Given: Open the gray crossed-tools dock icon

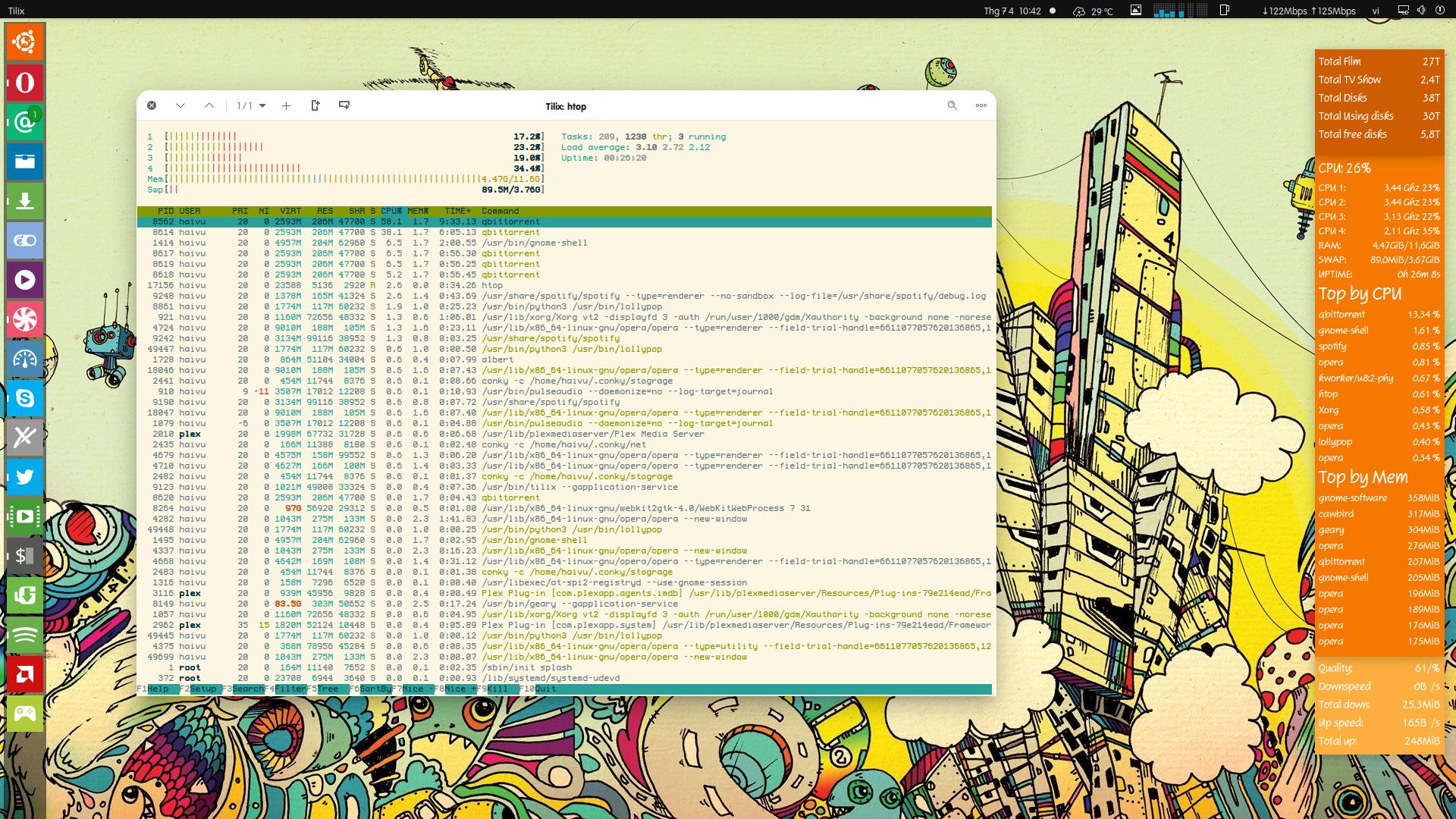Looking at the screenshot, I should click(x=25, y=437).
